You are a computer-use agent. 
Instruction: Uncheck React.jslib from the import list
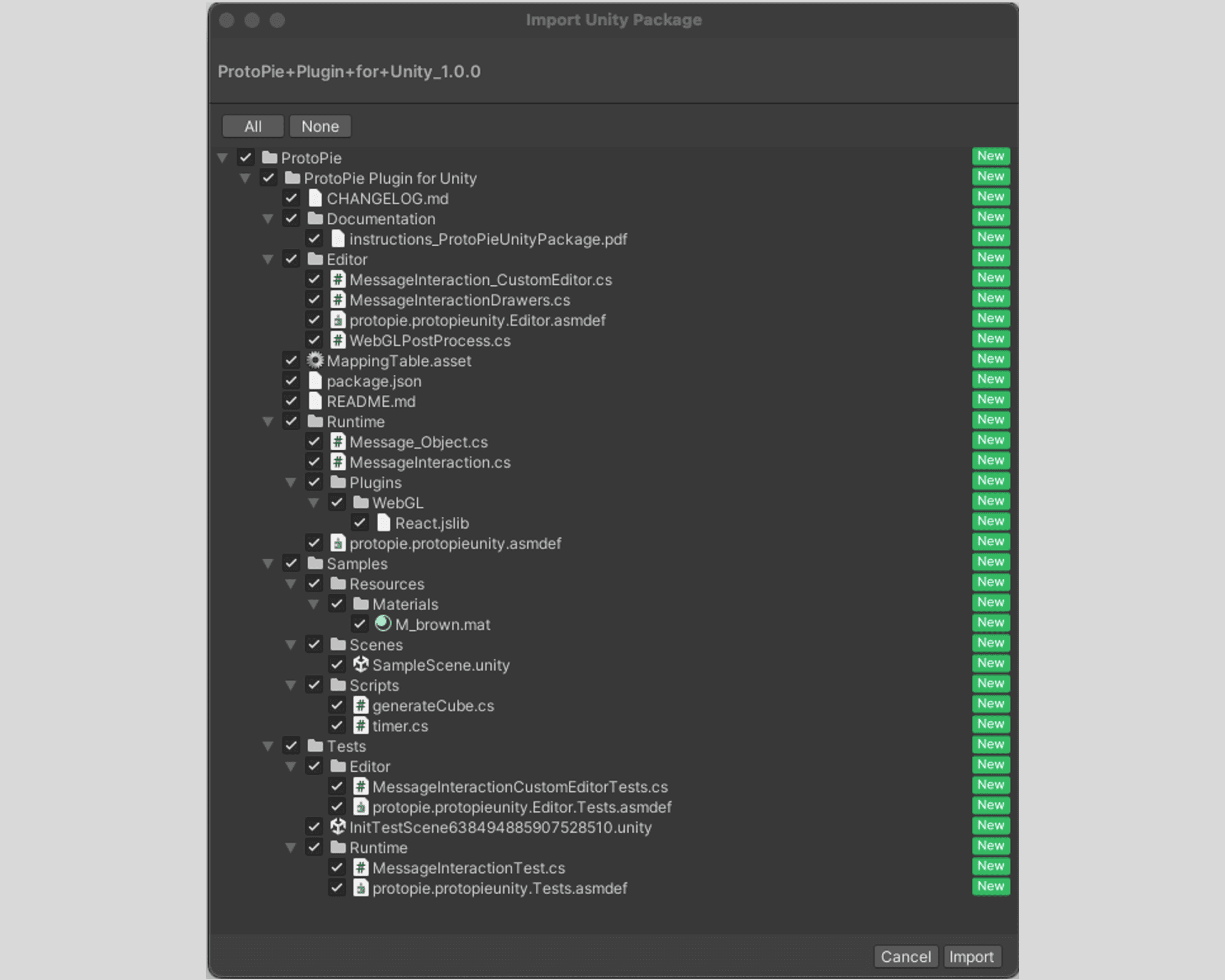click(x=361, y=523)
